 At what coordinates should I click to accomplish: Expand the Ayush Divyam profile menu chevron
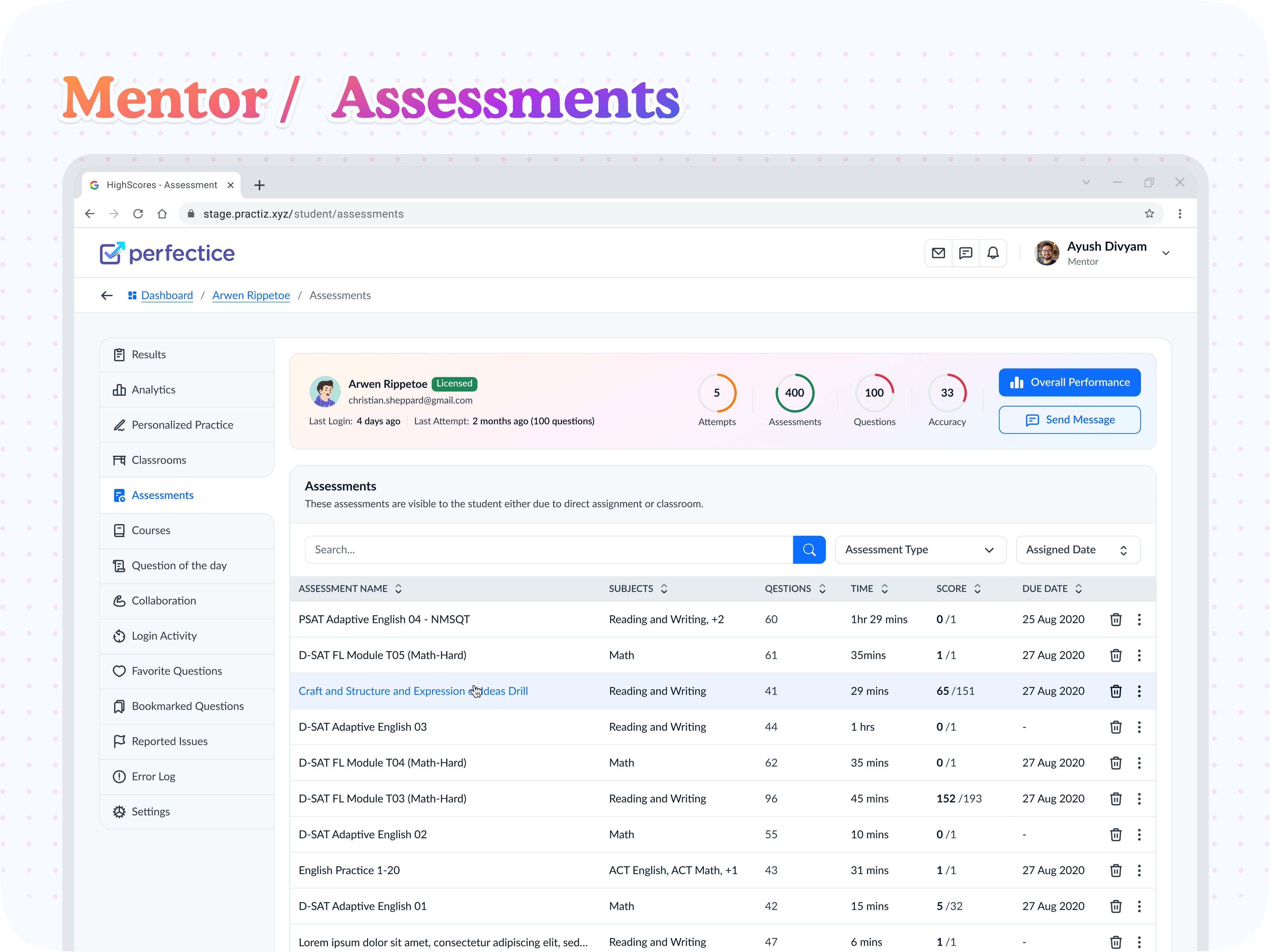(1166, 253)
